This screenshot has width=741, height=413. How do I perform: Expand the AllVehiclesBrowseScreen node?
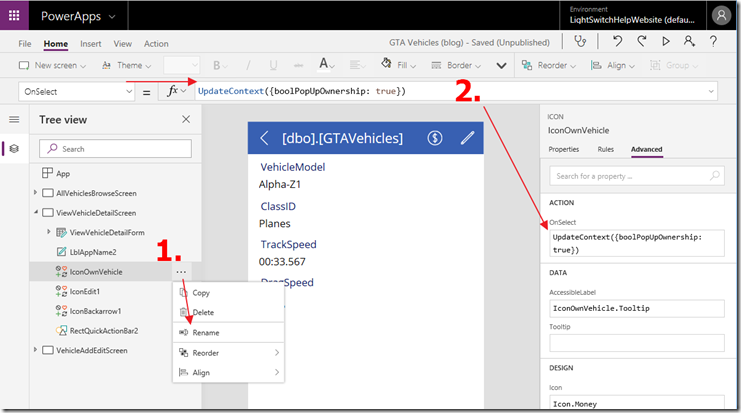coord(35,193)
